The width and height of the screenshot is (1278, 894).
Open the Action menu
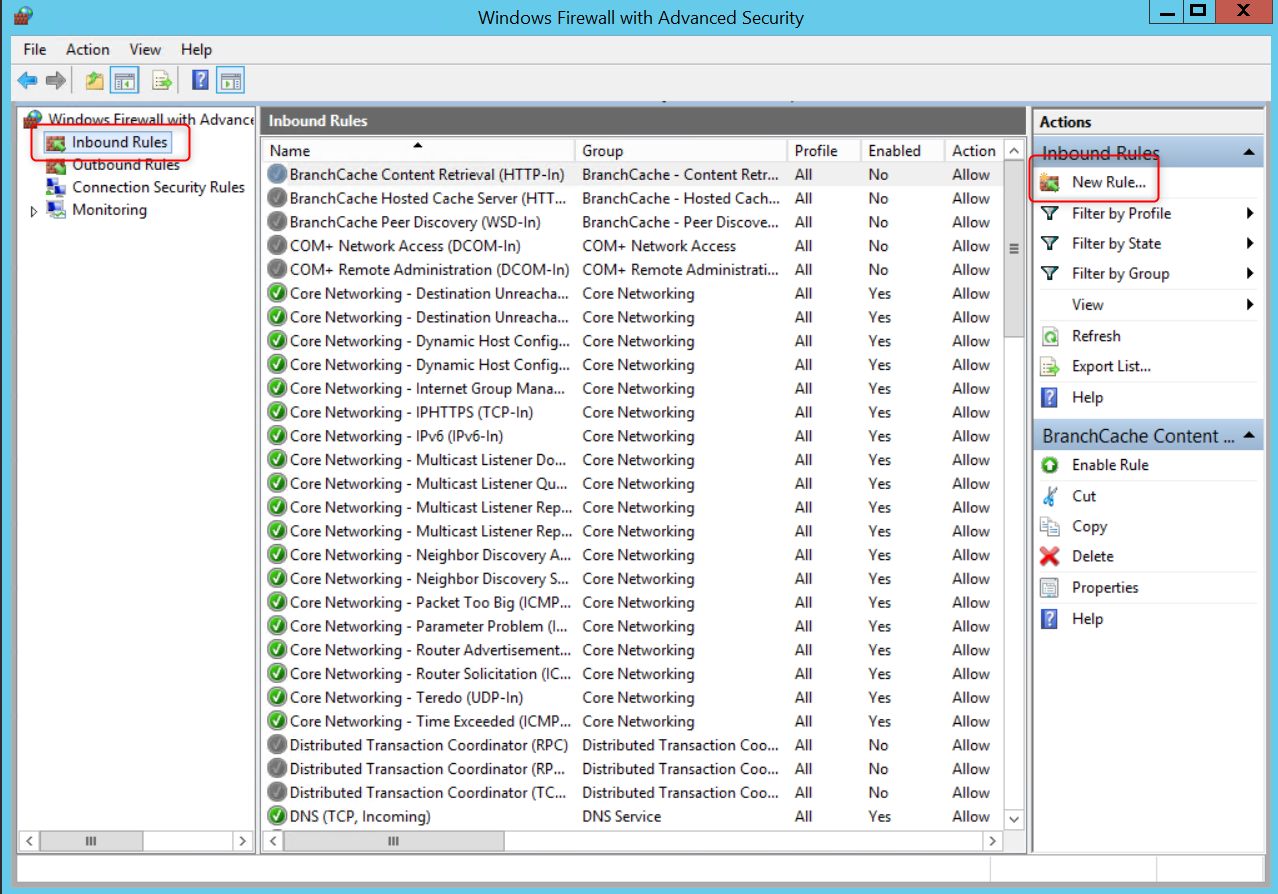click(x=88, y=49)
